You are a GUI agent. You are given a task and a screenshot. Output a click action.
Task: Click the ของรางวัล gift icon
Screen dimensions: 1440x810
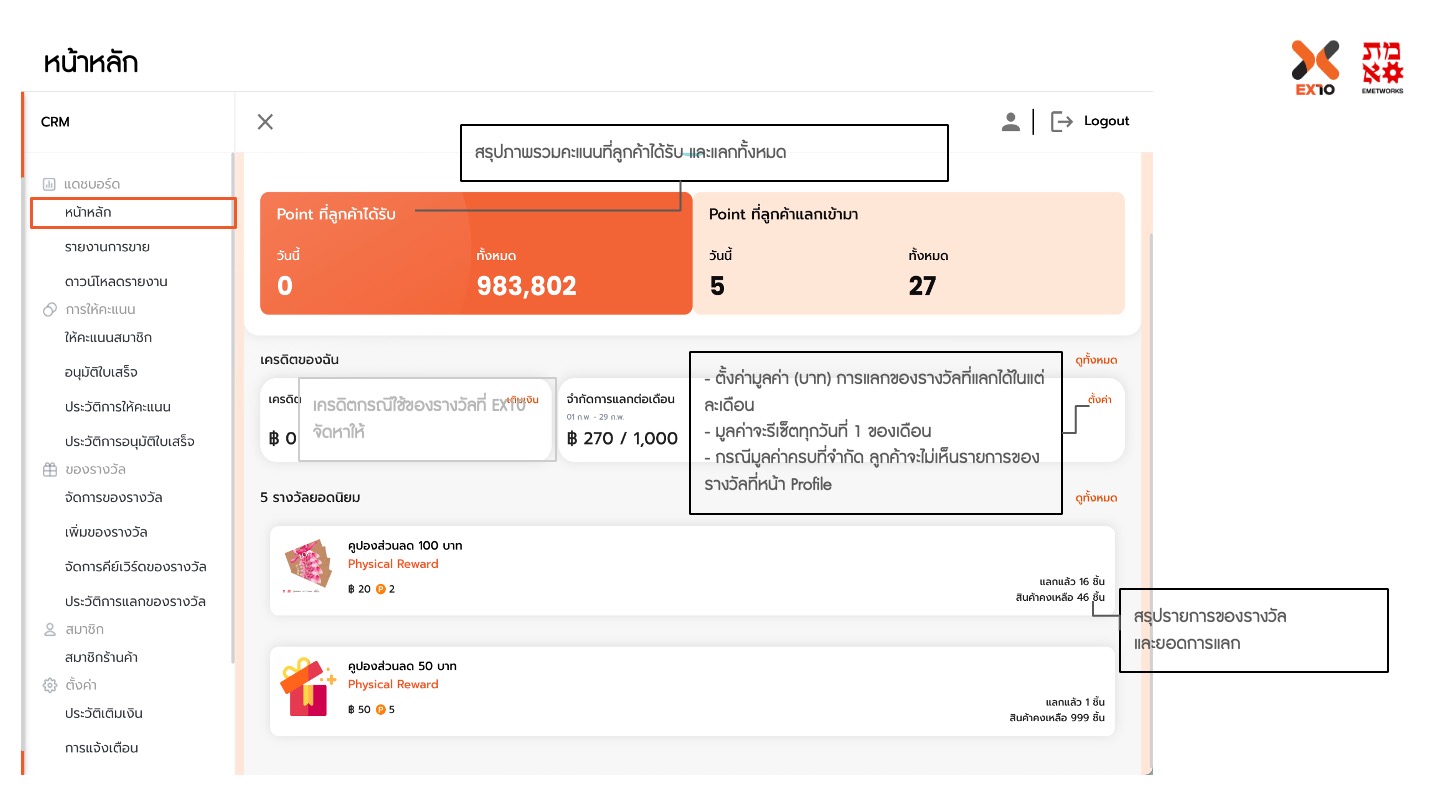tap(49, 470)
